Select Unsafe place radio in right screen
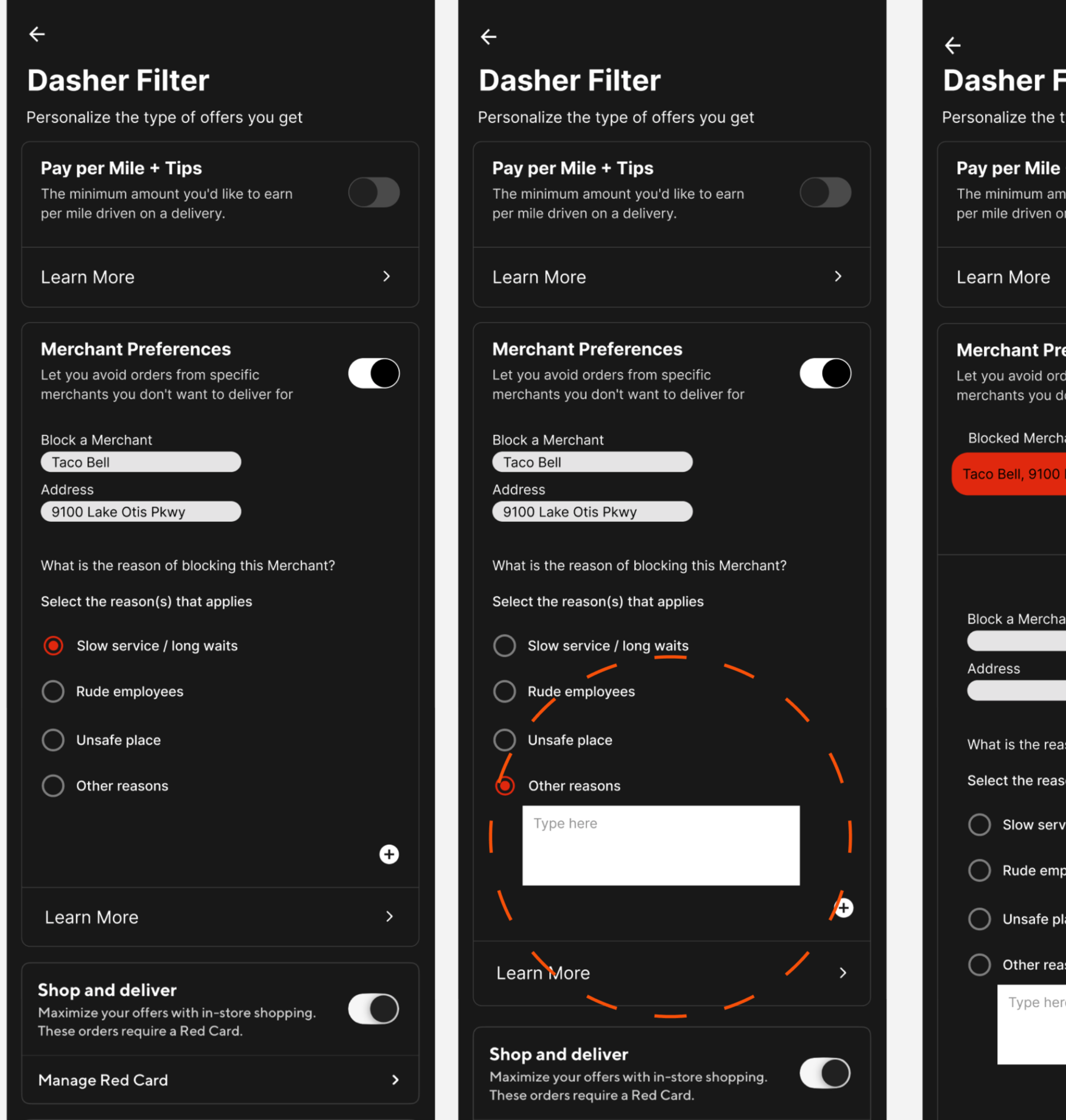The height and width of the screenshot is (1120, 1066). click(x=980, y=919)
